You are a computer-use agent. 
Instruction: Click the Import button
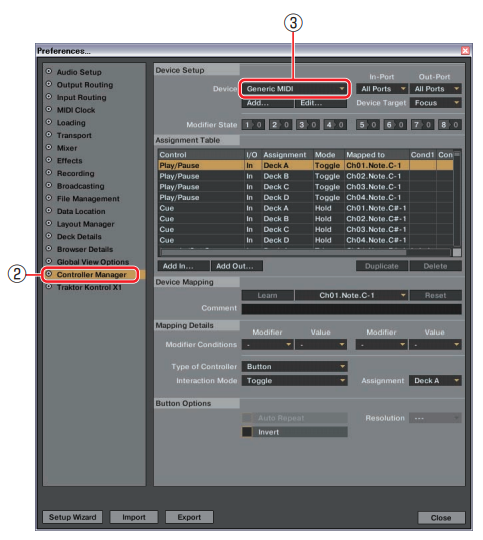tap(134, 517)
